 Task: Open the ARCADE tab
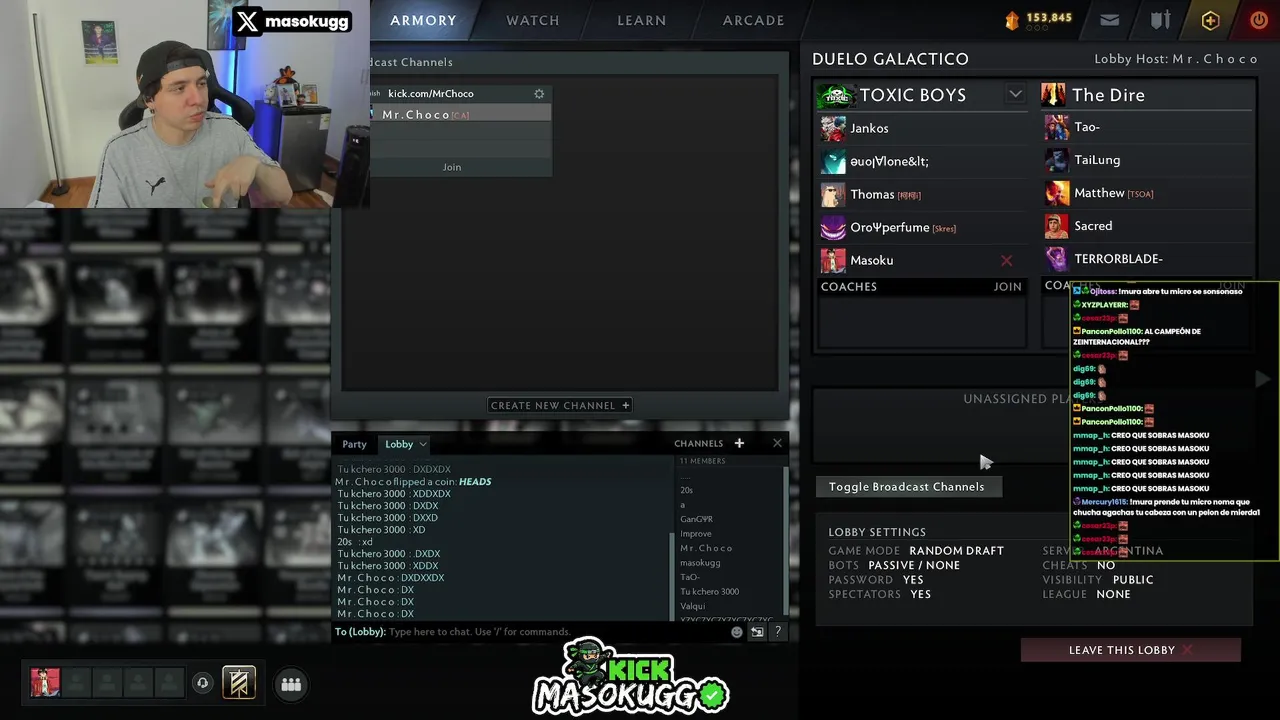tap(754, 20)
